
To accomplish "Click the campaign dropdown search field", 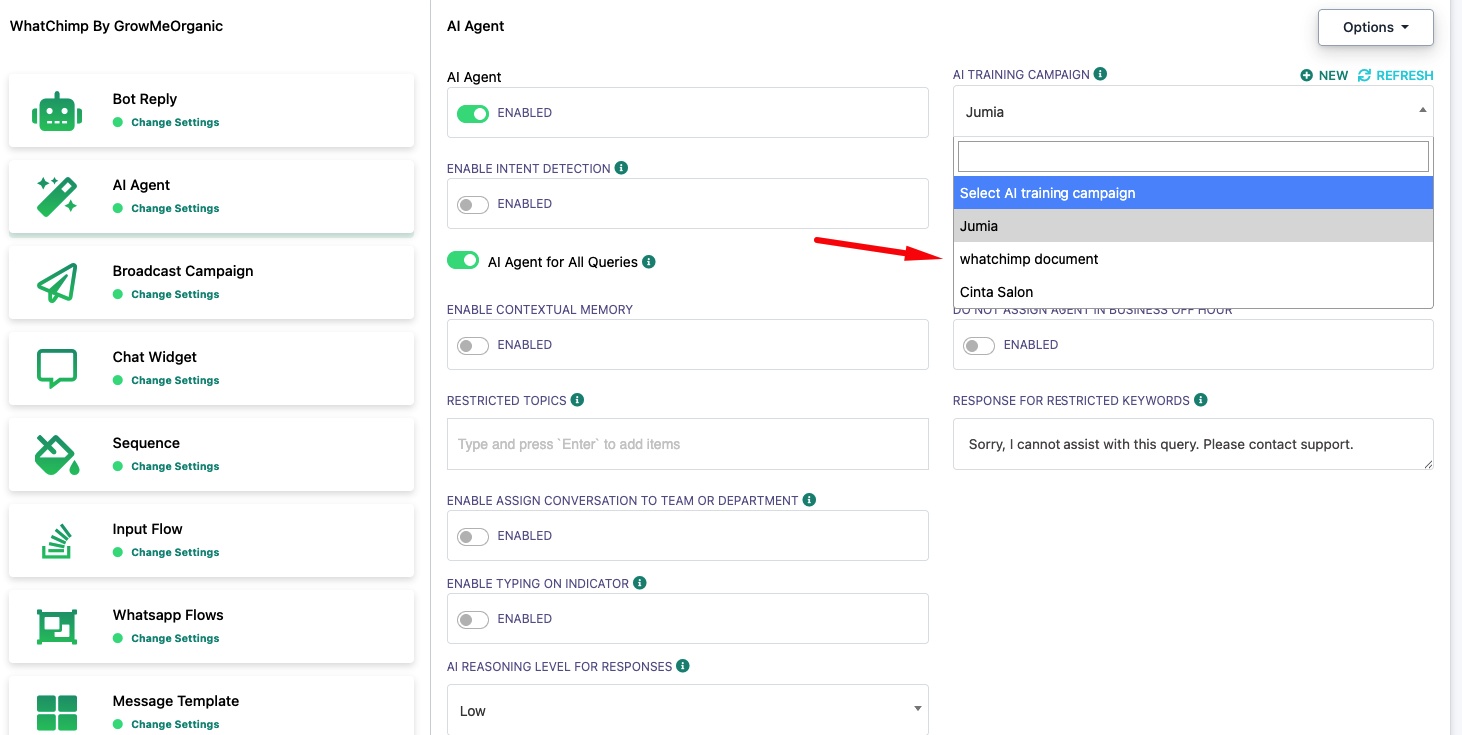I will pyautogui.click(x=1193, y=156).
